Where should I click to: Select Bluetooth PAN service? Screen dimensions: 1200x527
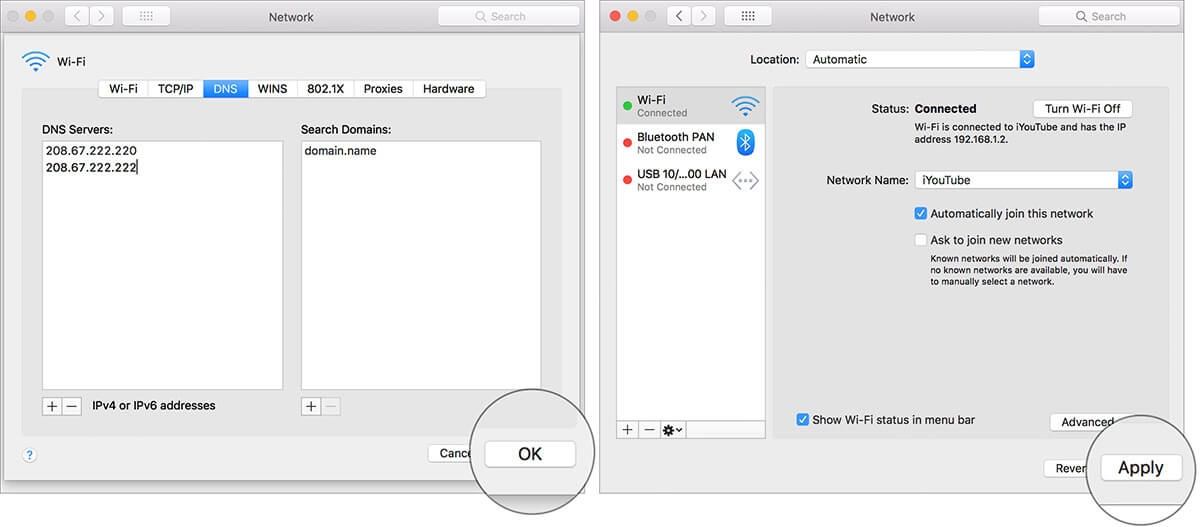coord(690,143)
